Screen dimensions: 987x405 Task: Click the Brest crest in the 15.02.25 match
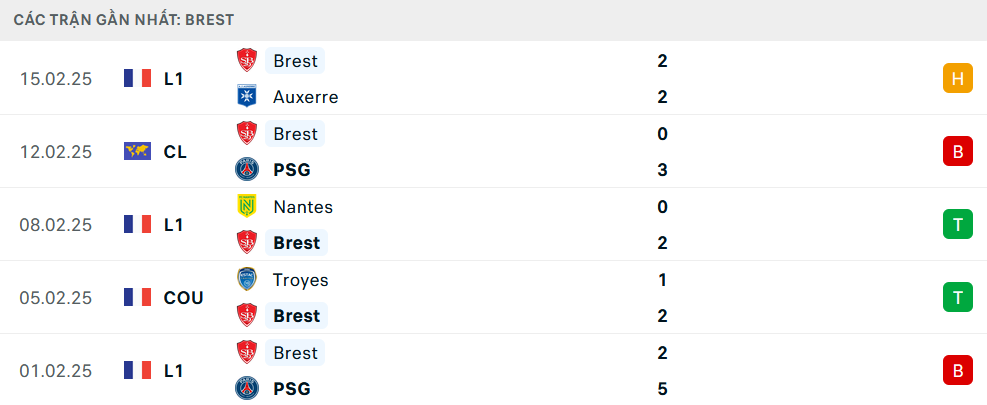246,61
